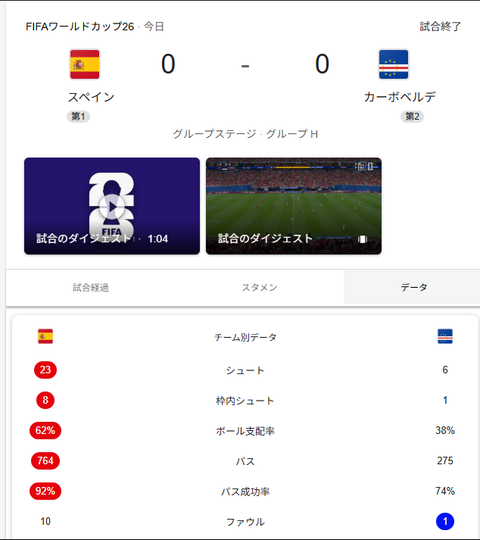The width and height of the screenshot is (480, 540).
Task: Click the red 92% pass accuracy badge
Action: (45, 491)
